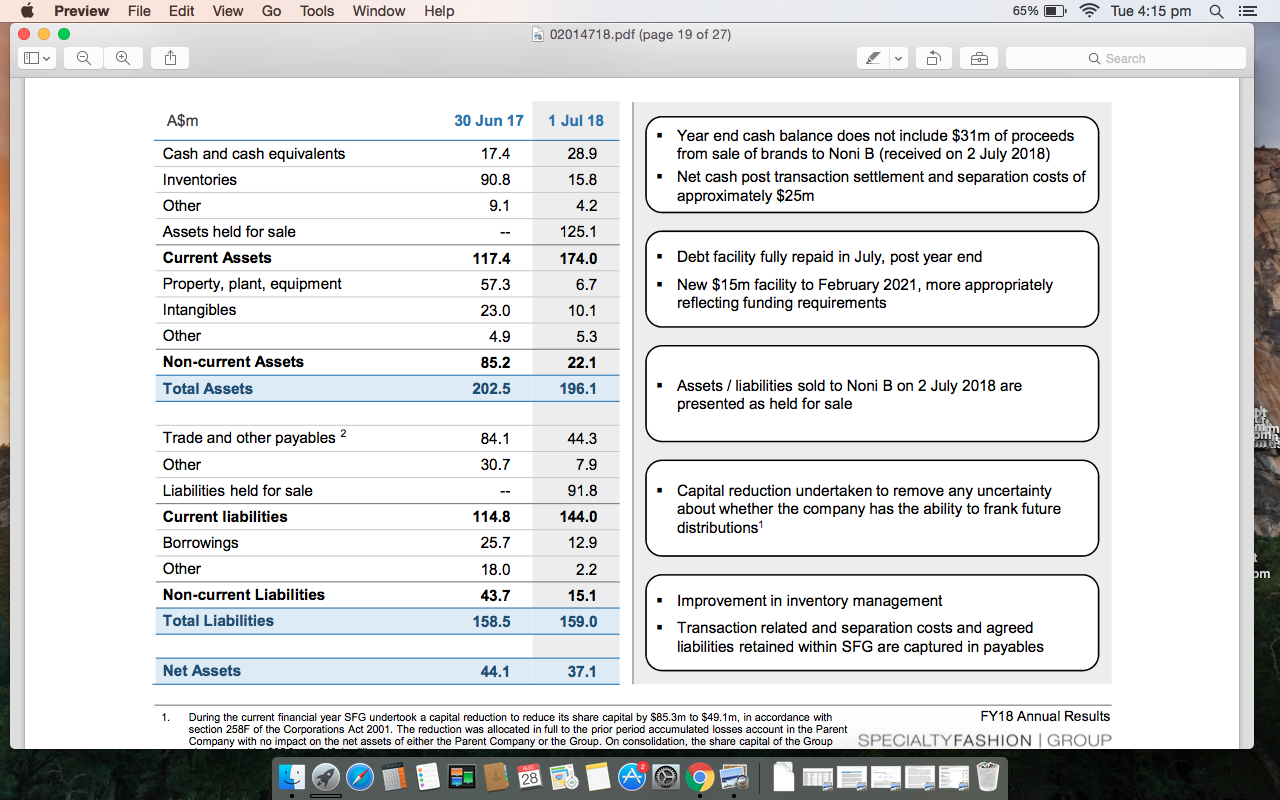Click the 'Assets held for sale' label
The width and height of the screenshot is (1280, 800).
coord(229,232)
